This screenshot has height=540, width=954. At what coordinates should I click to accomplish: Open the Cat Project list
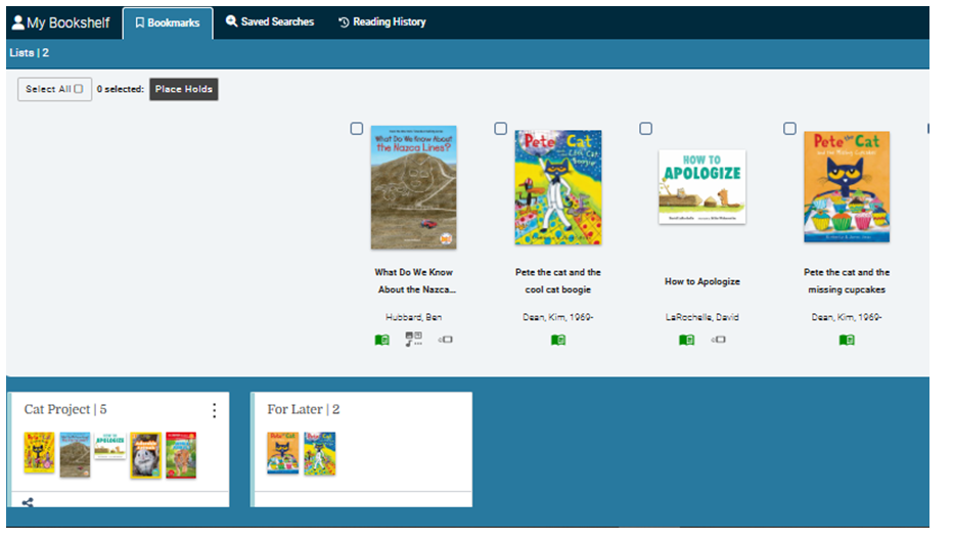65,409
